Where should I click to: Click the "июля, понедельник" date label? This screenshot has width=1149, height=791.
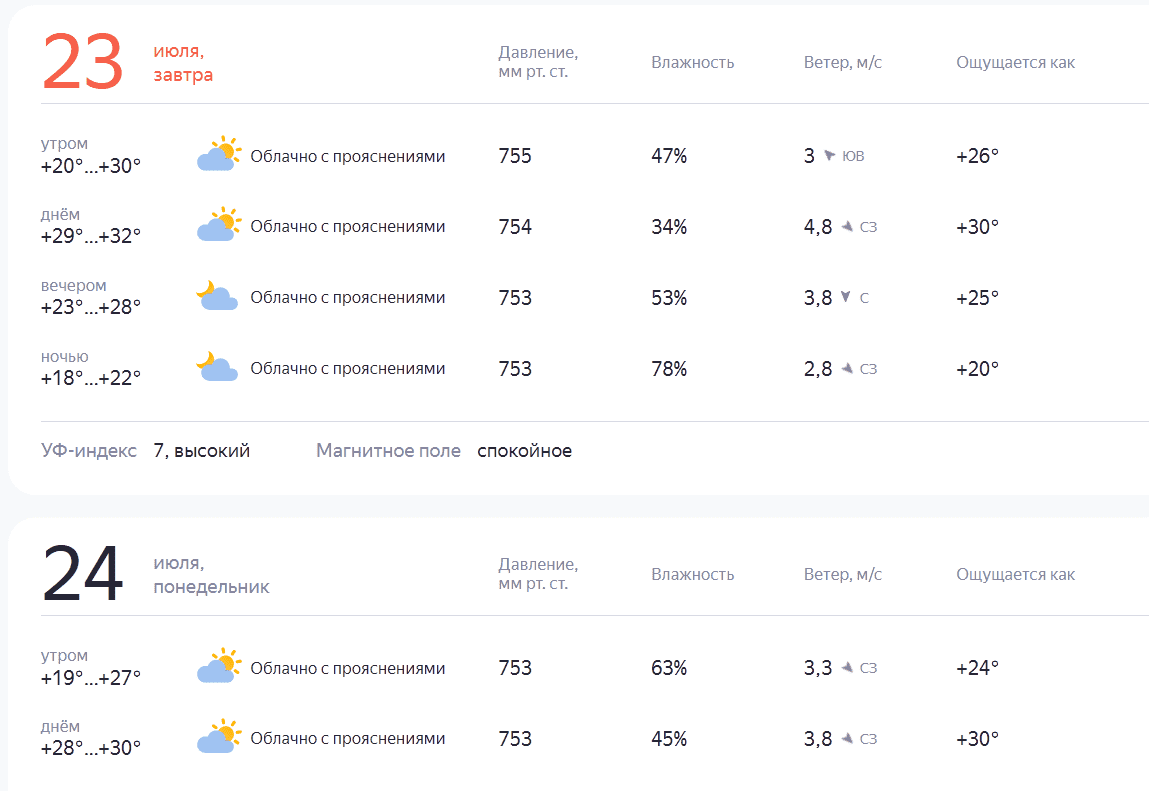click(x=211, y=575)
